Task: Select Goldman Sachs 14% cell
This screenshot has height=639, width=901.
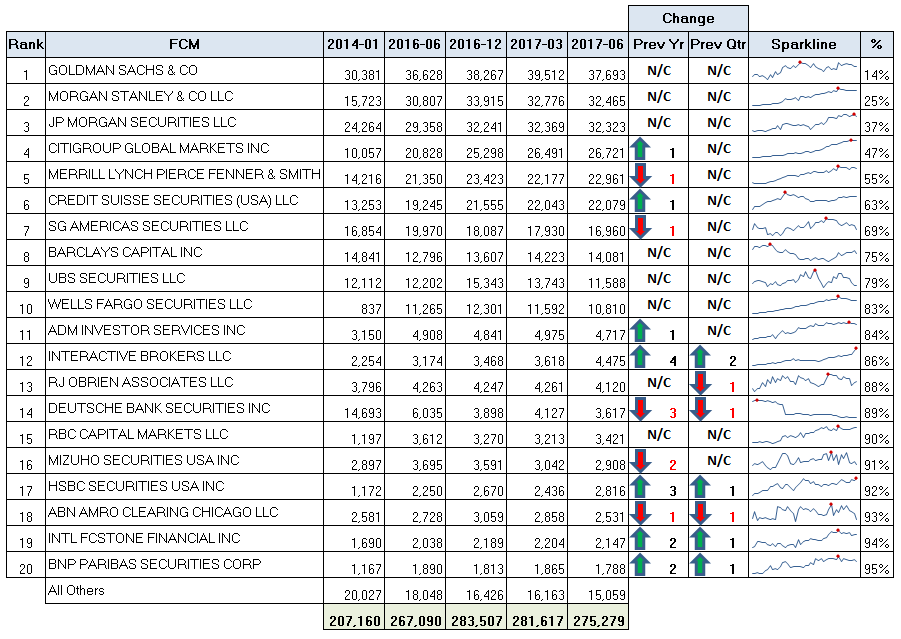Action: click(876, 71)
